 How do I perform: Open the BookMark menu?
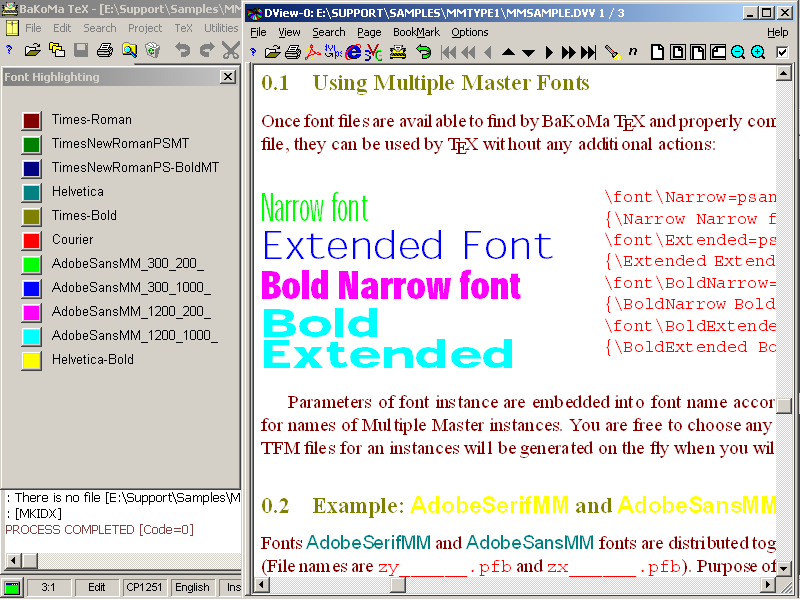416,32
